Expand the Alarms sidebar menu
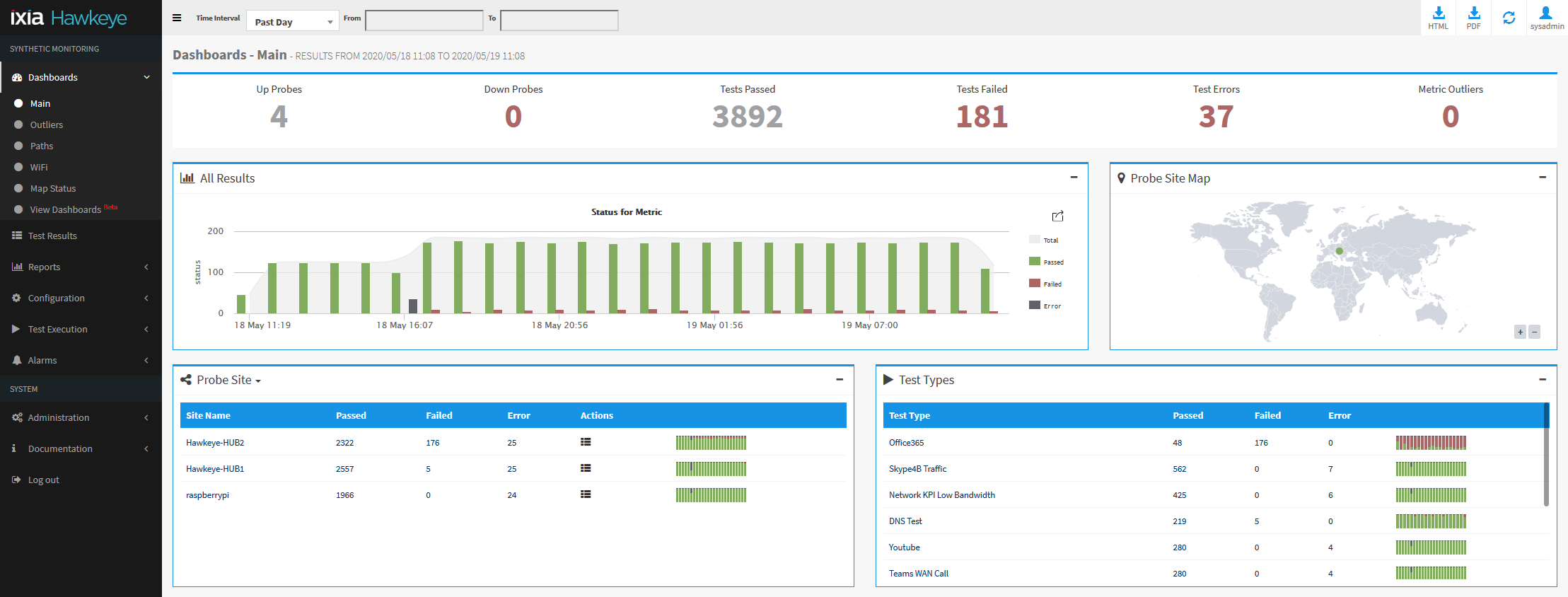This screenshot has height=597, width=1568. point(81,360)
